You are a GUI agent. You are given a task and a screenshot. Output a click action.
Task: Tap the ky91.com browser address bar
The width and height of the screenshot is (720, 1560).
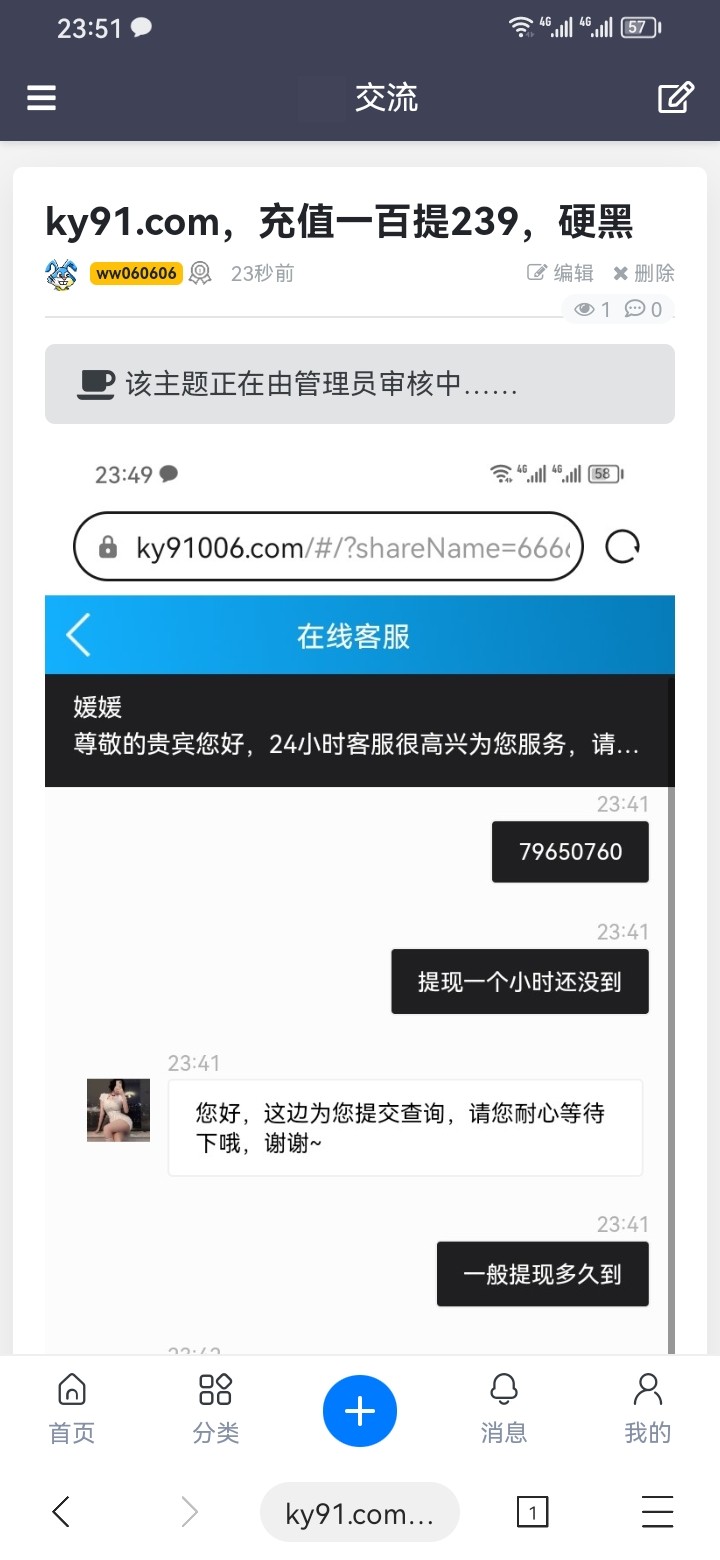pos(360,1512)
